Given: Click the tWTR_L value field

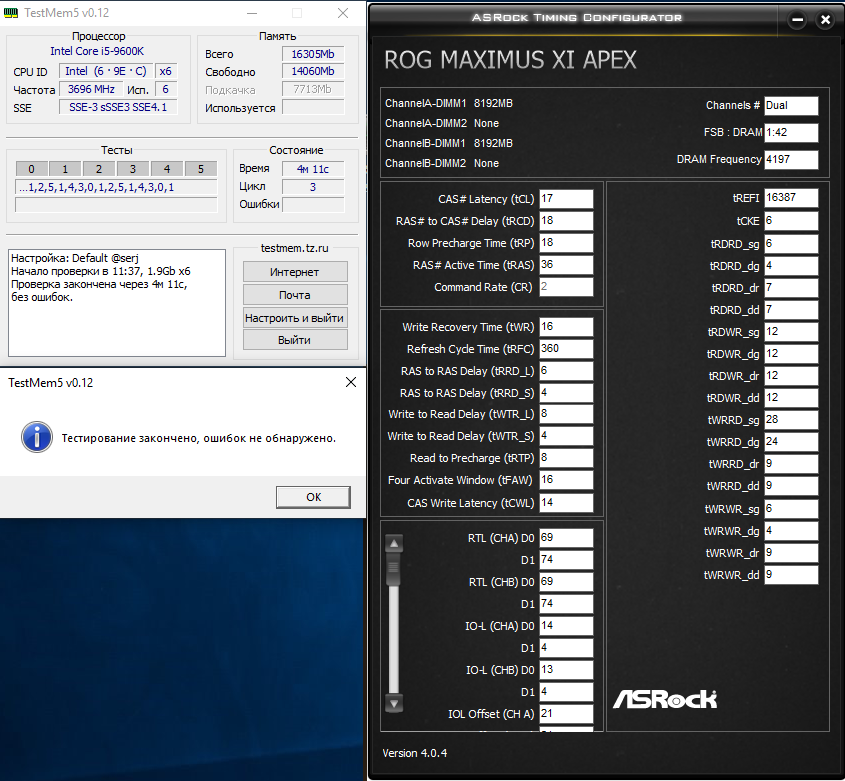Looking at the screenshot, I should click(x=566, y=414).
